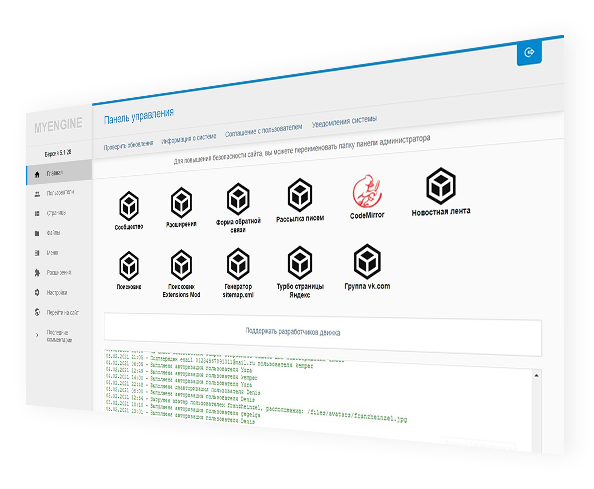Open the Рассылка писем module icon

click(300, 195)
